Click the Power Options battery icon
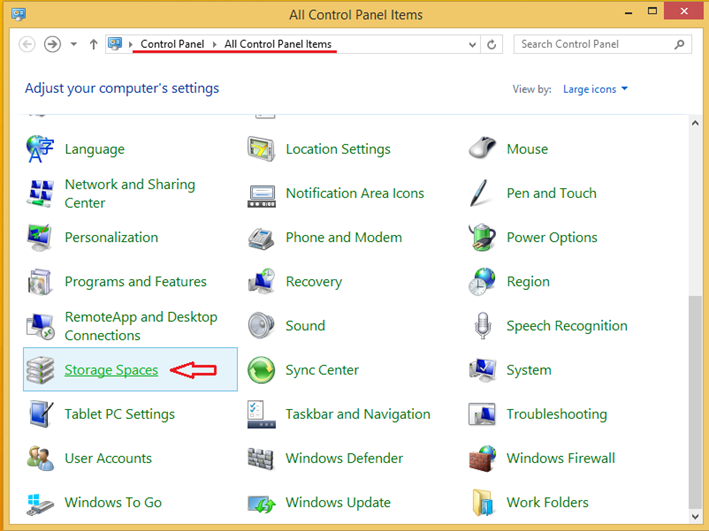709x531 pixels. [x=482, y=238]
